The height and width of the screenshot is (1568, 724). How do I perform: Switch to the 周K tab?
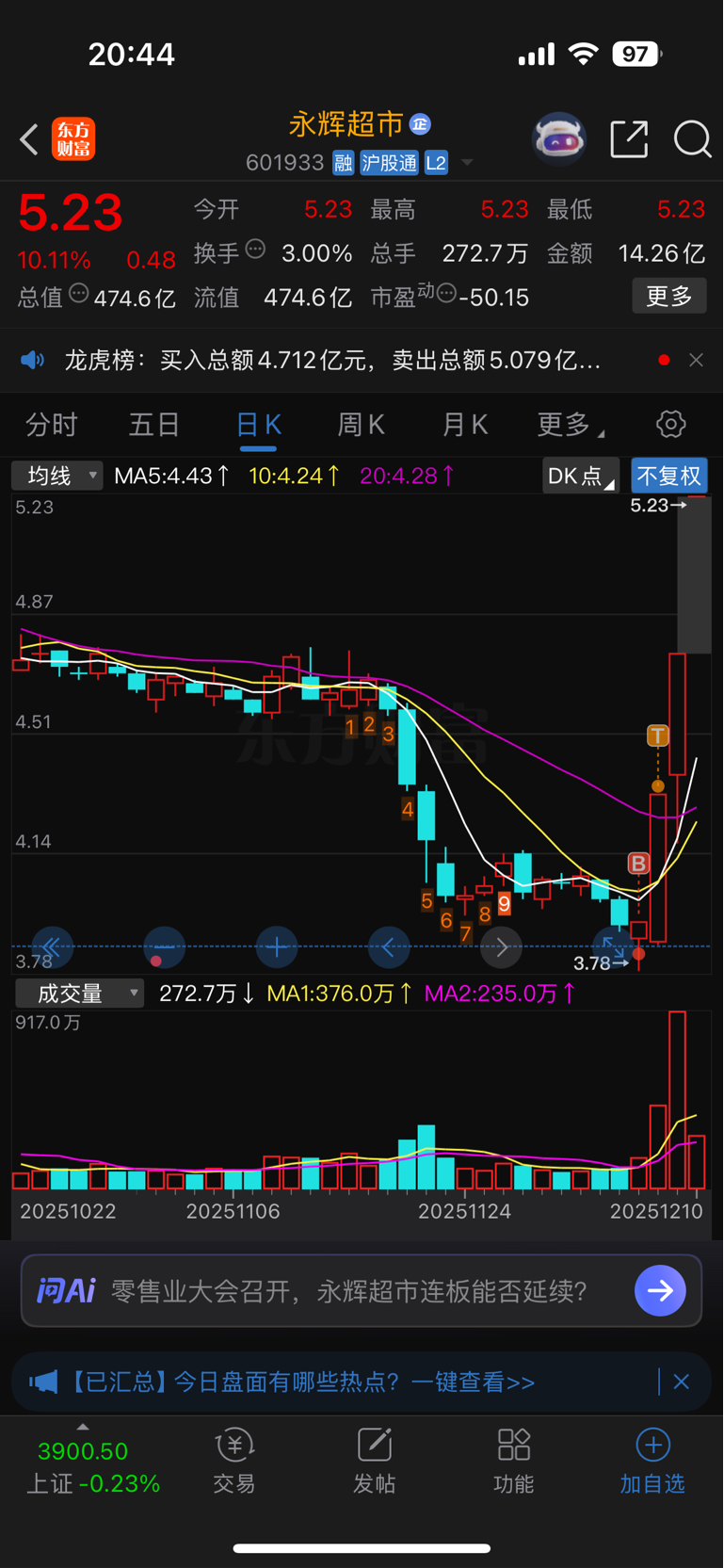tap(362, 425)
